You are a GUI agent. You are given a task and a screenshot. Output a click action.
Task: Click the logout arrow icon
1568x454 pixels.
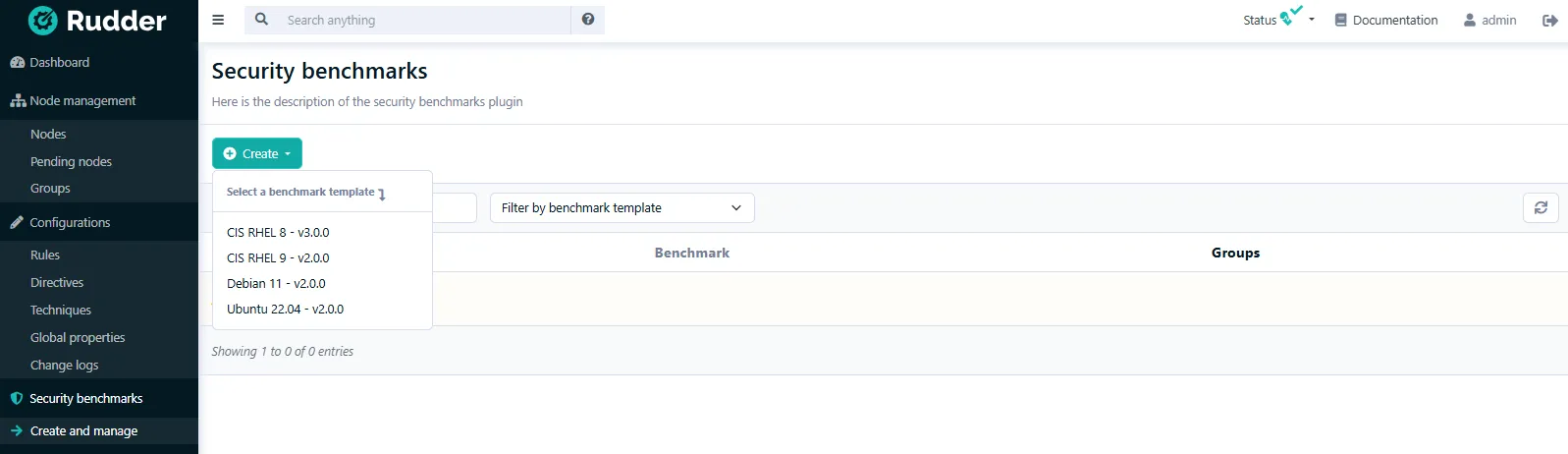point(1549,21)
